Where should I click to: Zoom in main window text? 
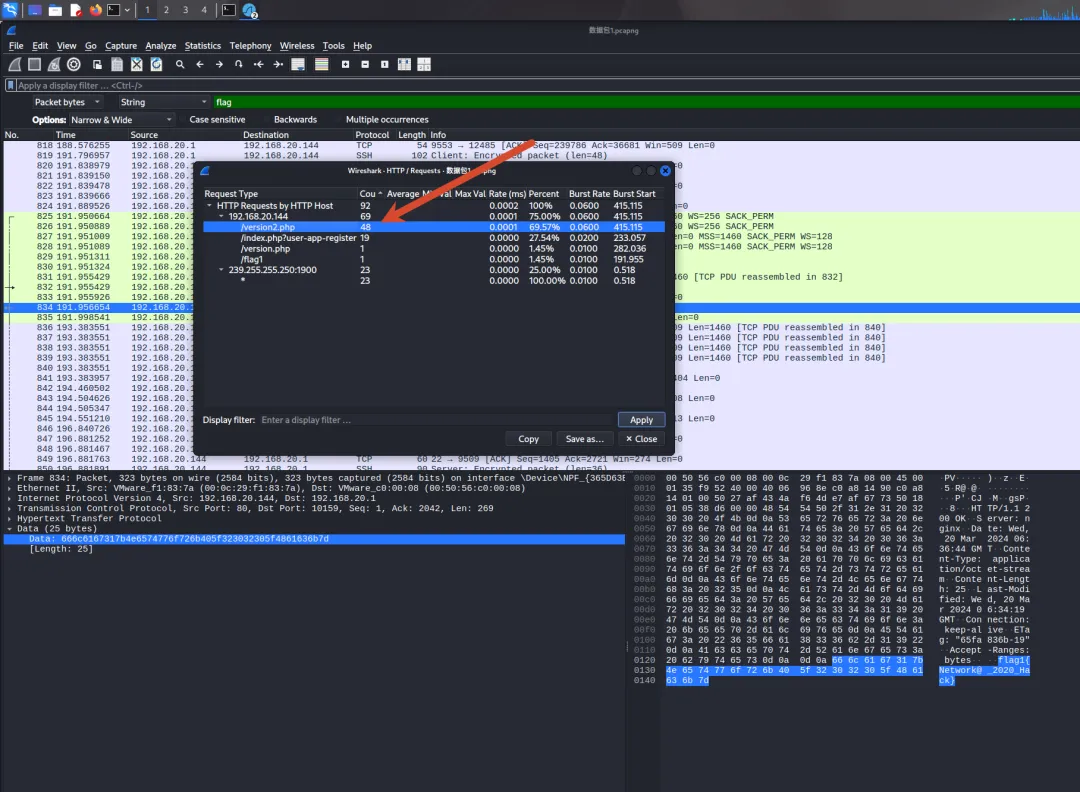[345, 65]
